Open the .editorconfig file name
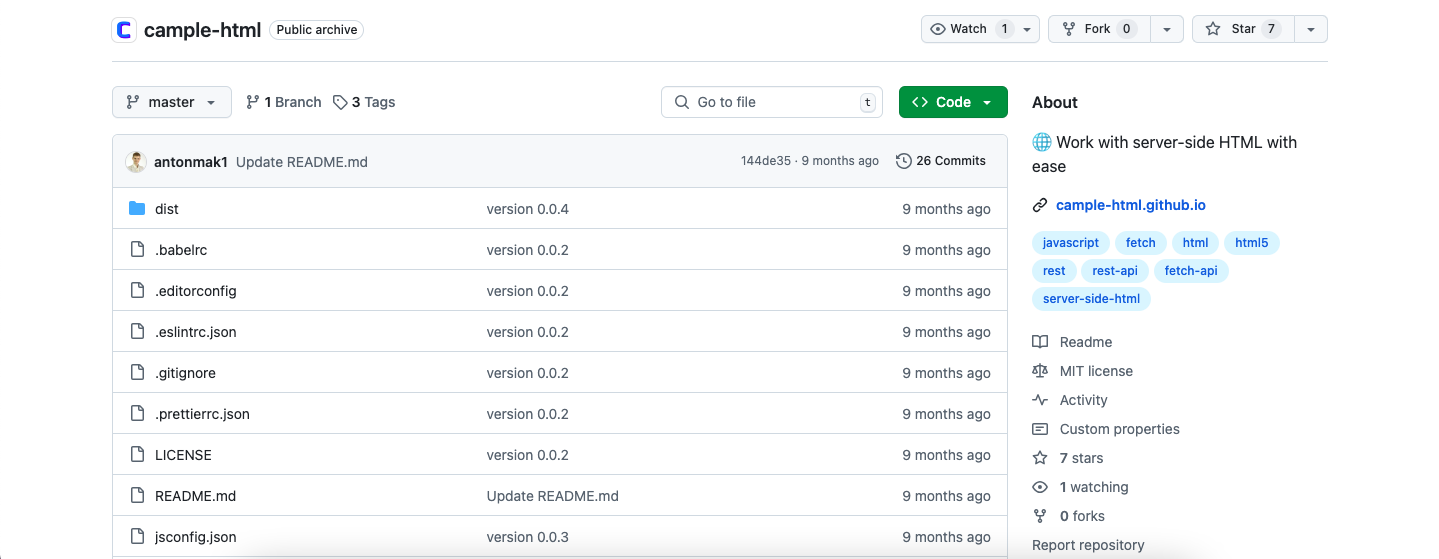Screen dimensions: 1439x559 click(196, 291)
